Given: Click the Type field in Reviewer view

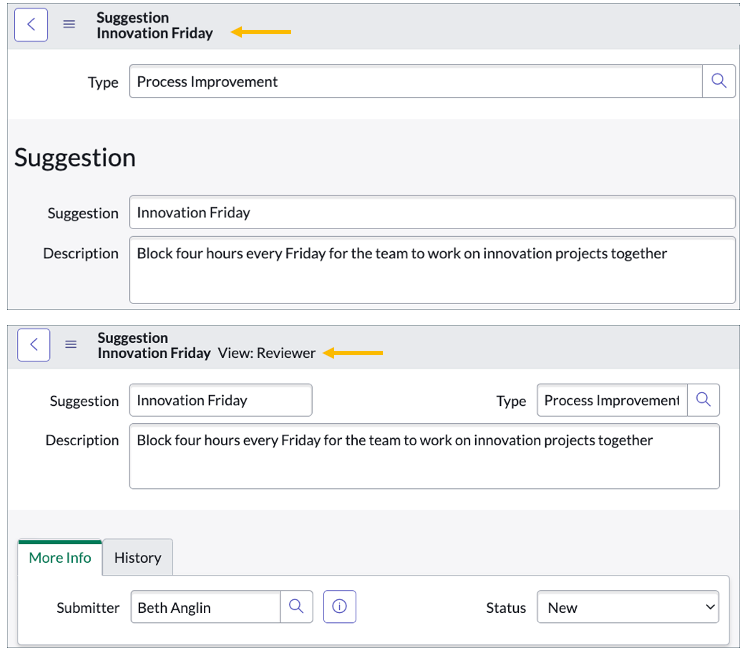Looking at the screenshot, I should click(x=612, y=400).
